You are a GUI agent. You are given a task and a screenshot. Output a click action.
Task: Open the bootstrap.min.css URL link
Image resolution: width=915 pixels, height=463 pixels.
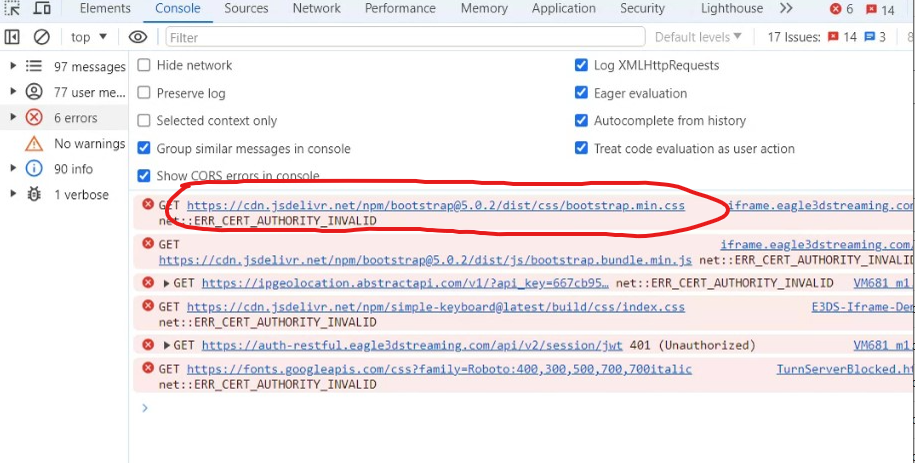tap(435, 206)
